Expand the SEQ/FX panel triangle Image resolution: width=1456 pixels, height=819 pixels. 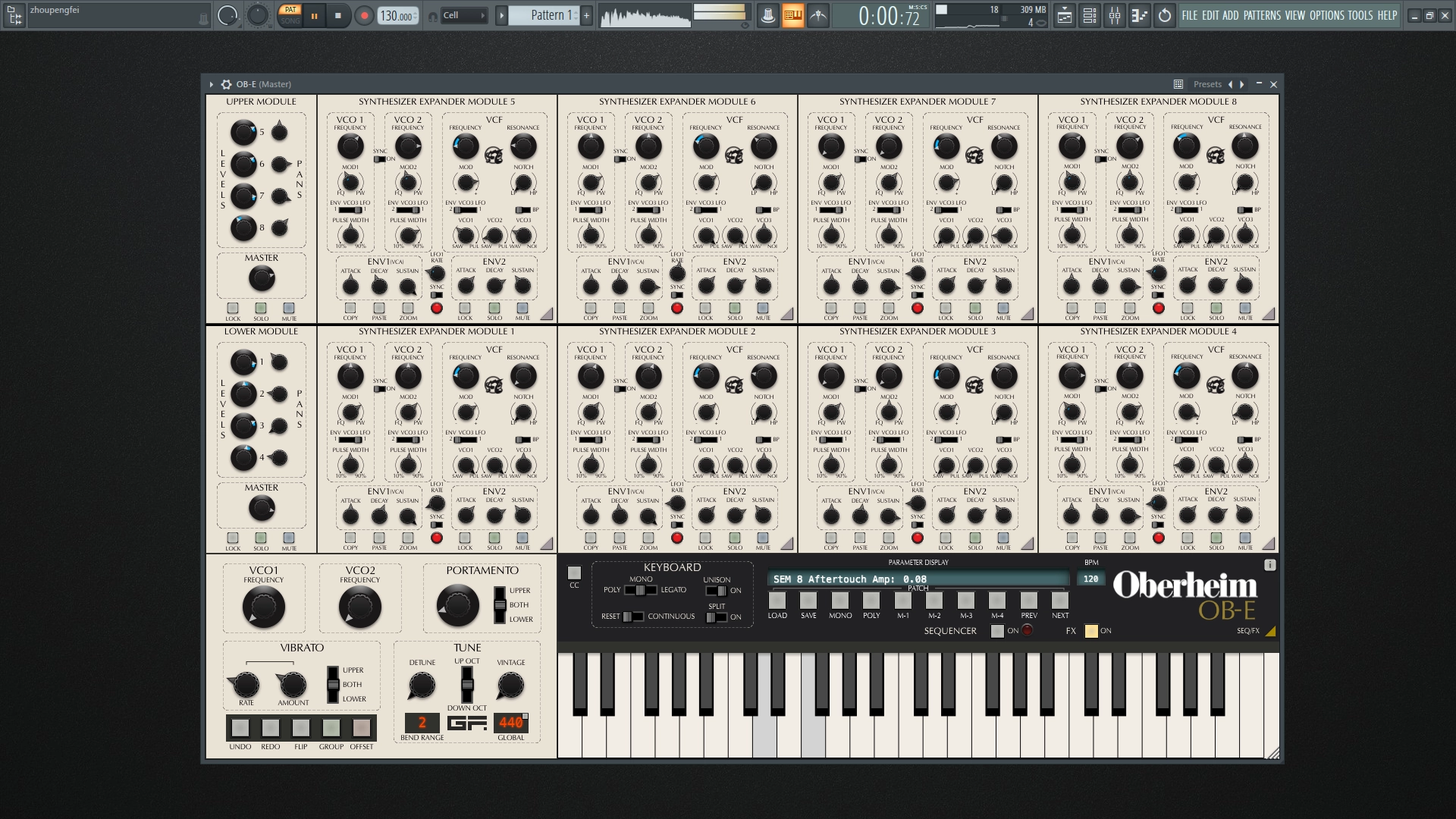tap(1270, 631)
